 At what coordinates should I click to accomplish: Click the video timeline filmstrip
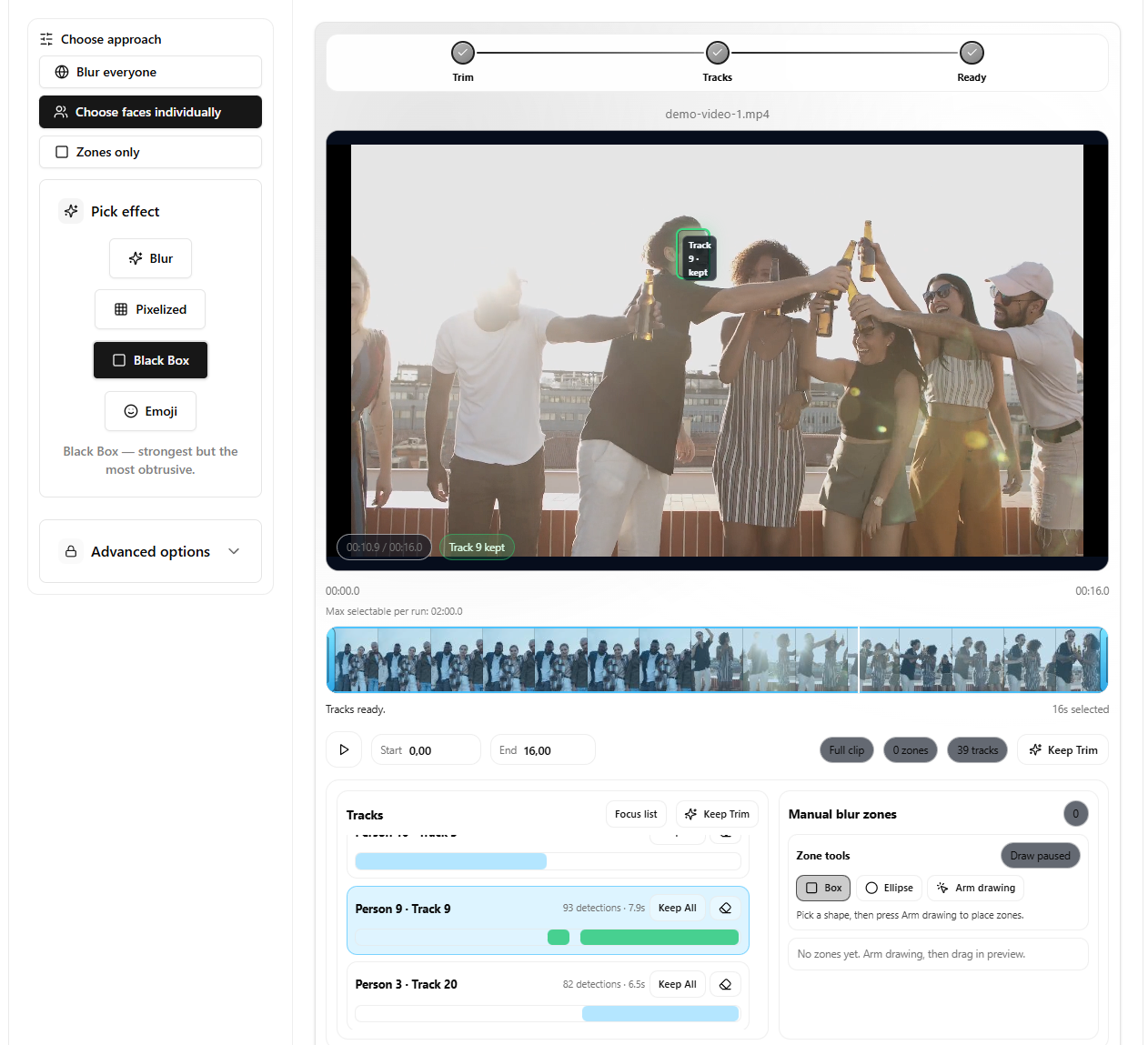pos(717,660)
